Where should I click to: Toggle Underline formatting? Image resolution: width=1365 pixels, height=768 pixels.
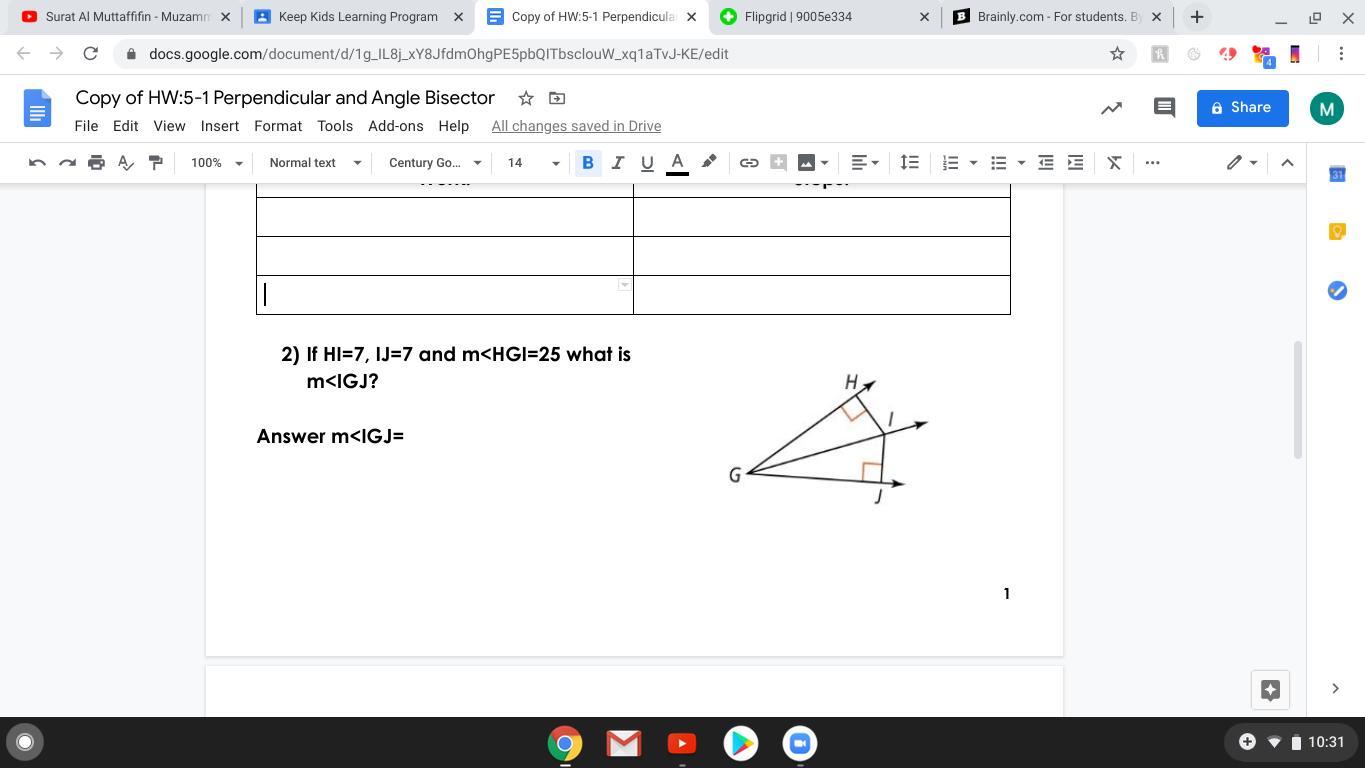click(647, 163)
